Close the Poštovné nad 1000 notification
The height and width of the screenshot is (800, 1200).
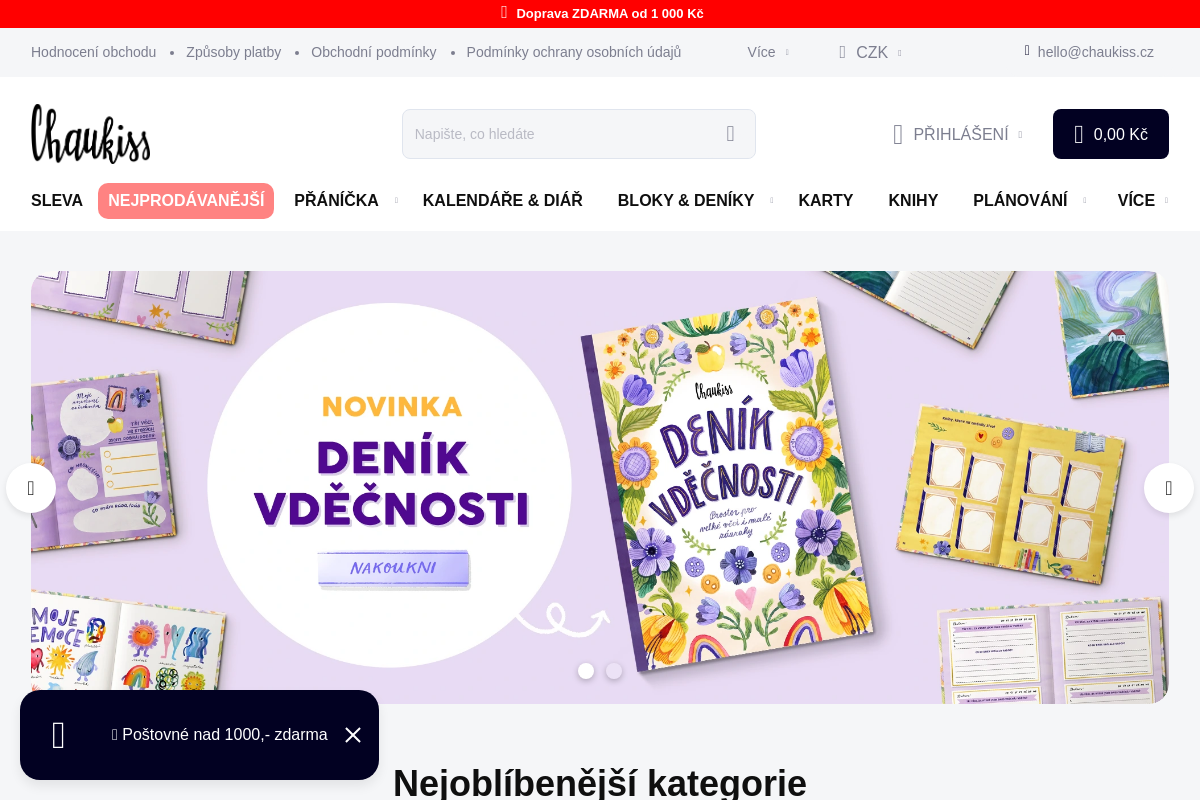tap(353, 735)
